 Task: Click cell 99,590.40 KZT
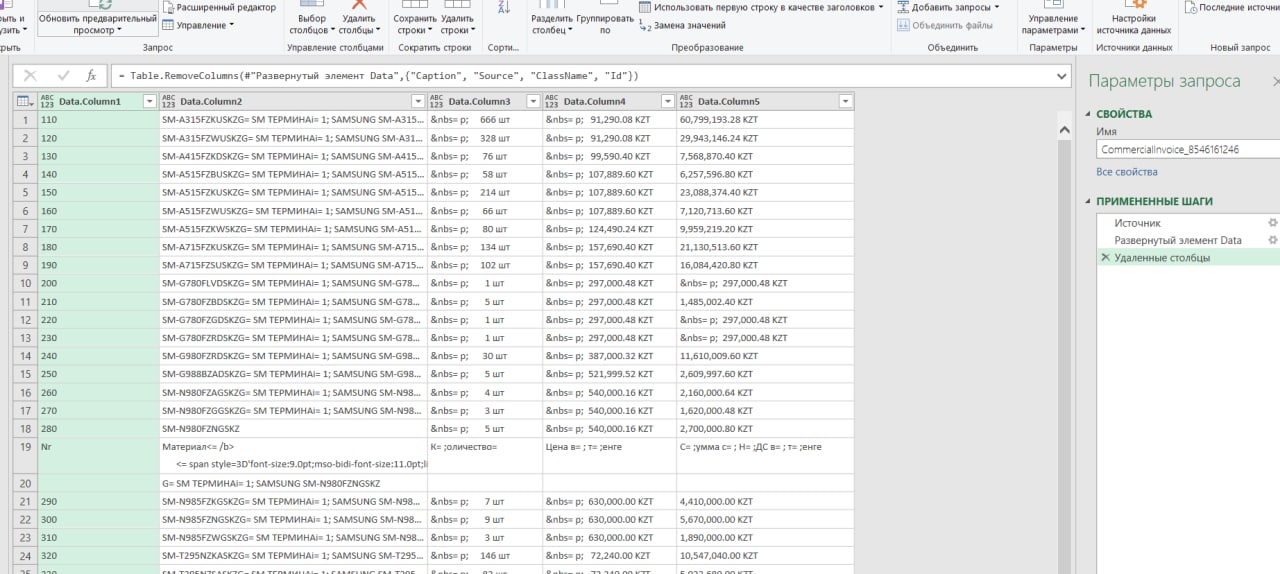609,155
